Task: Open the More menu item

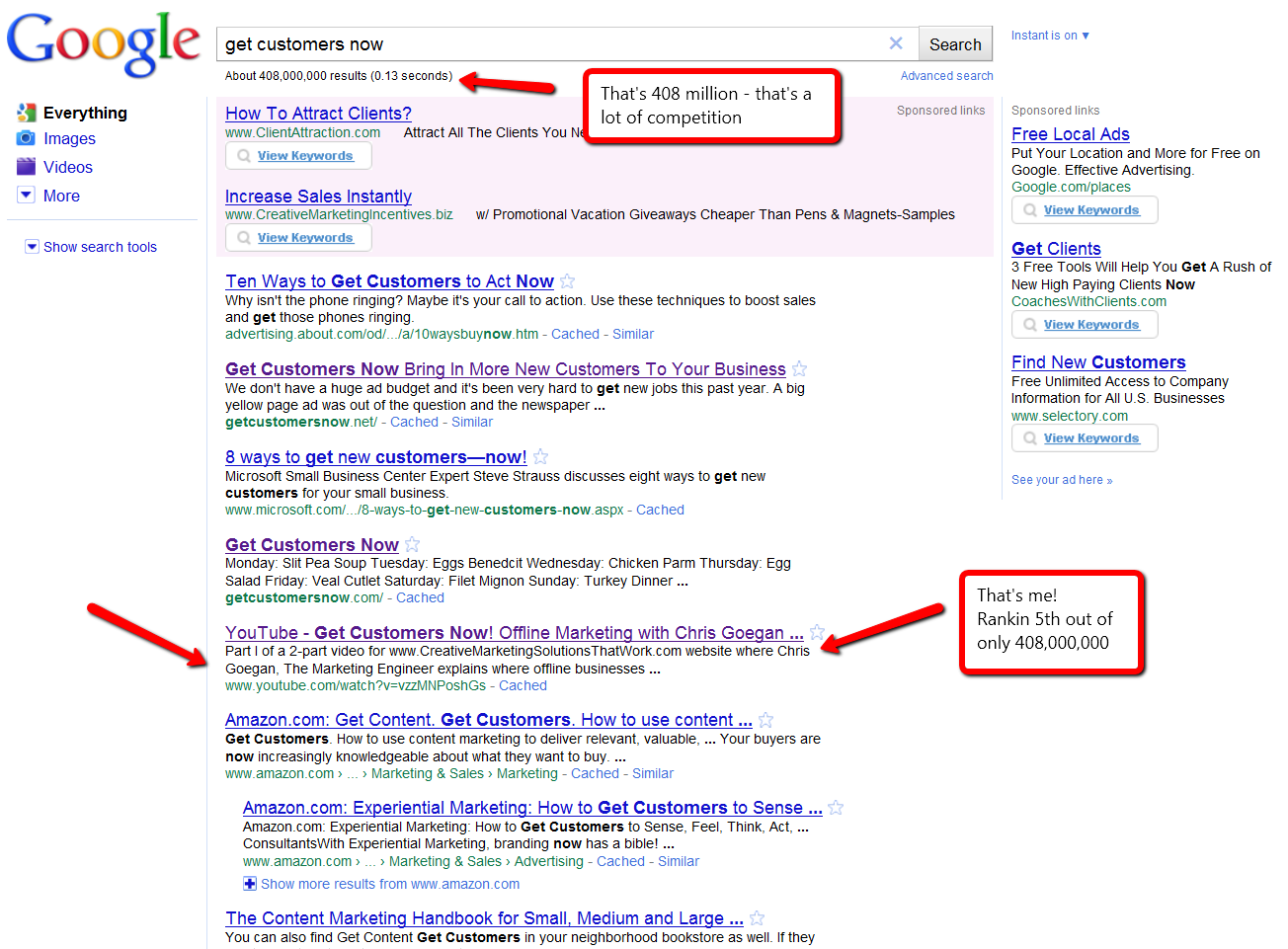Action: tap(61, 197)
